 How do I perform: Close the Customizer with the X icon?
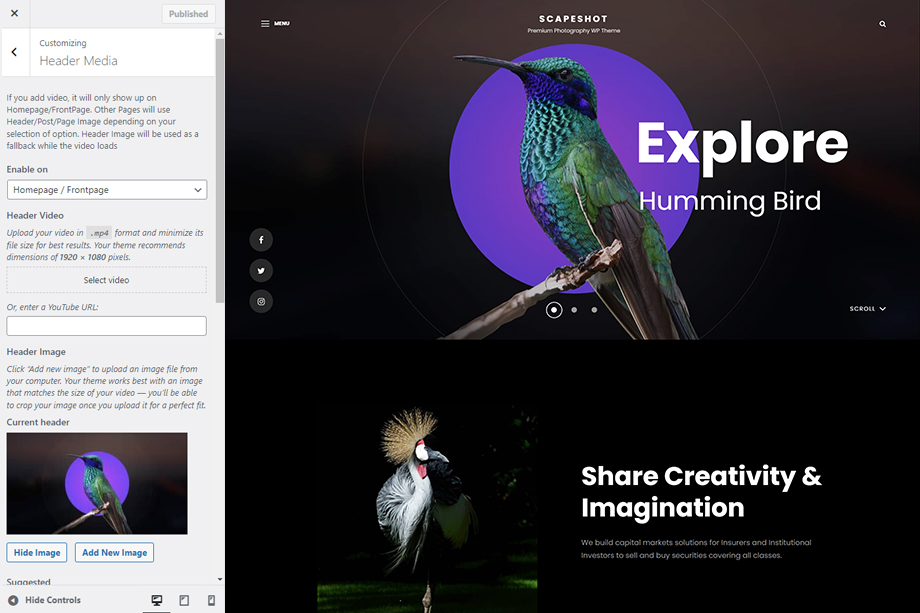pyautogui.click(x=14, y=13)
